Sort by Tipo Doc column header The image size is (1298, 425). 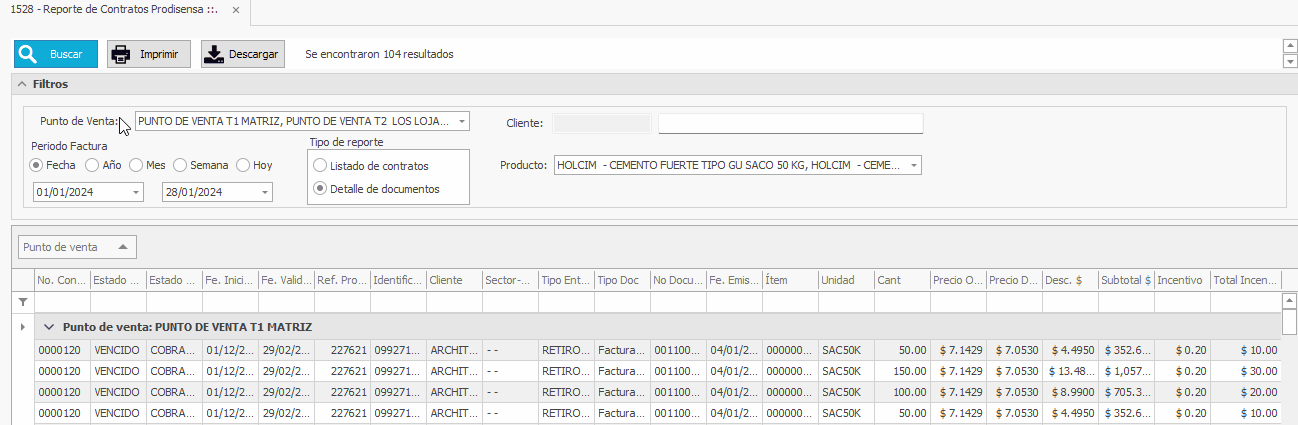[622, 281]
